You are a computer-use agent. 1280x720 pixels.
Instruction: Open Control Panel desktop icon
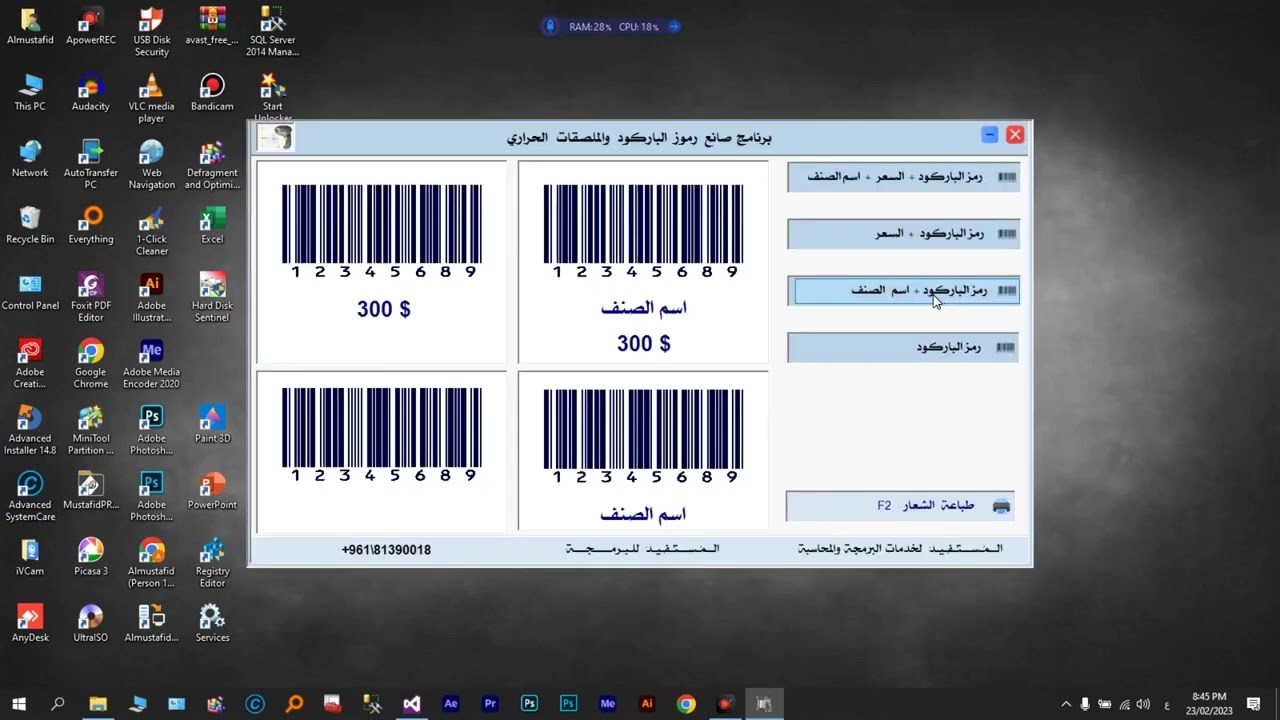point(30,292)
